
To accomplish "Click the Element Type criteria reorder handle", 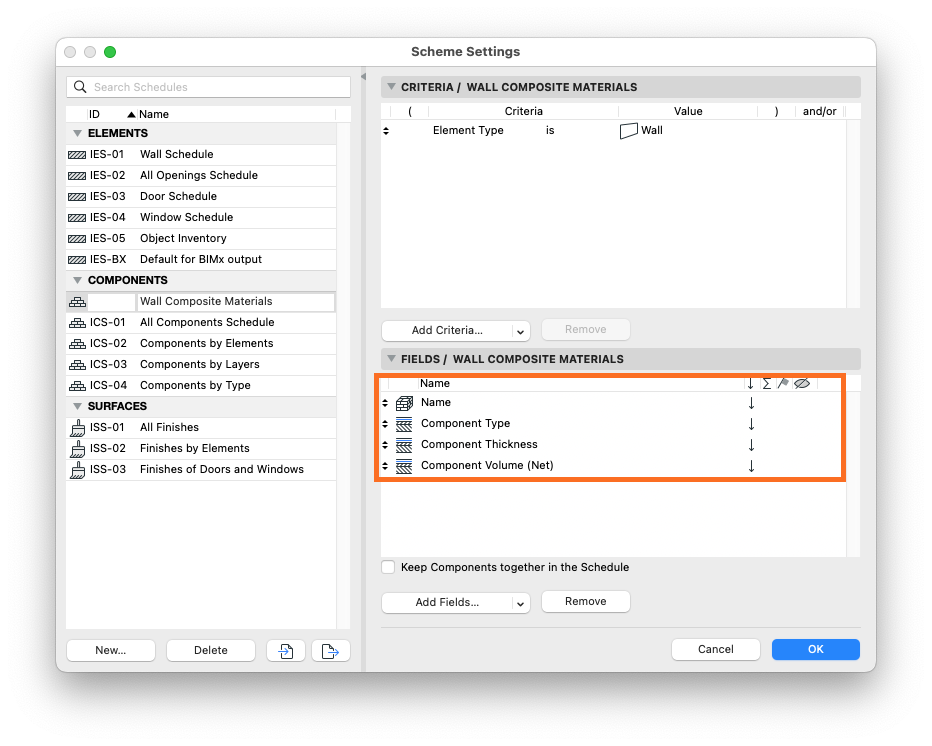I will 386,131.
